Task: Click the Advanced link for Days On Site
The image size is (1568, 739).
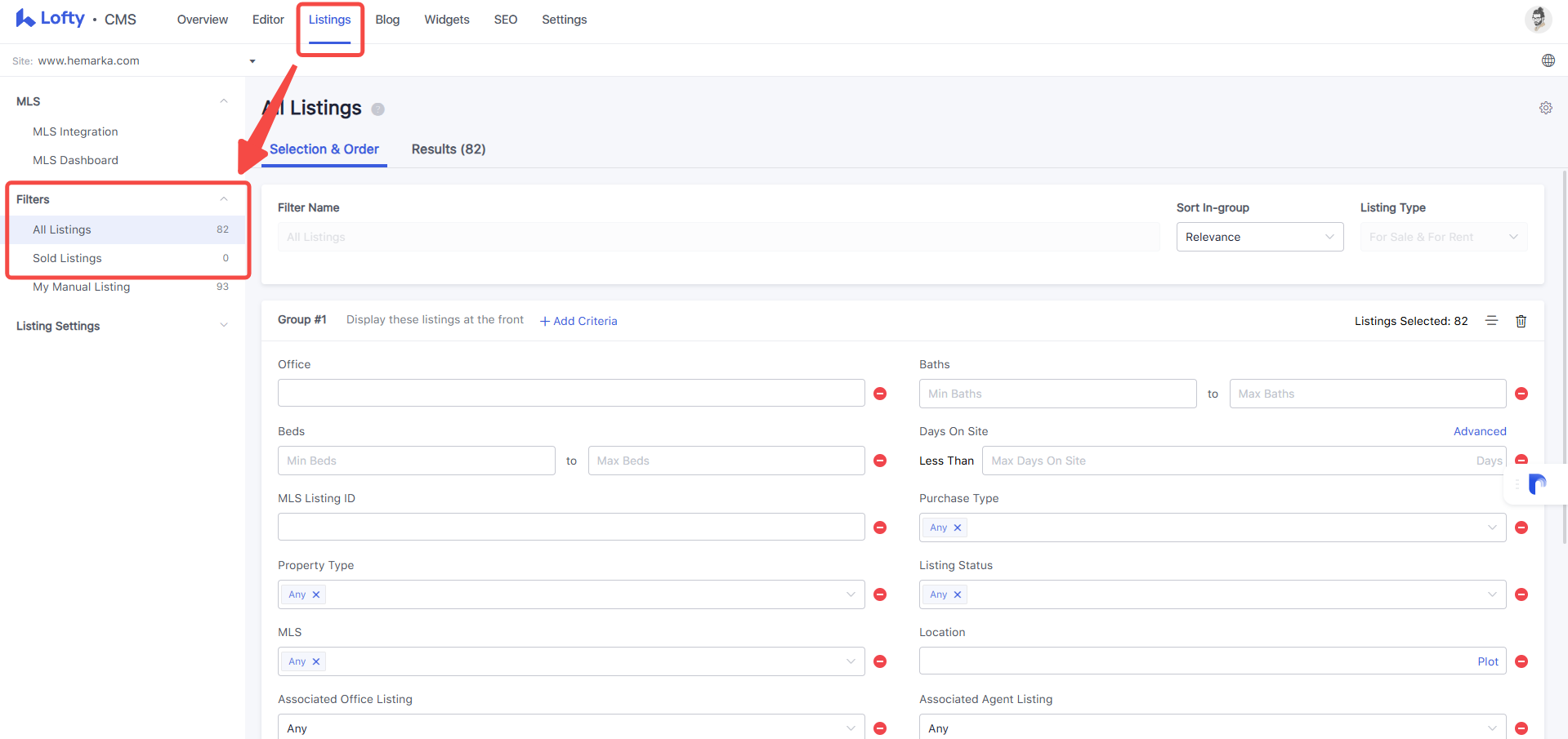Action: click(1480, 431)
